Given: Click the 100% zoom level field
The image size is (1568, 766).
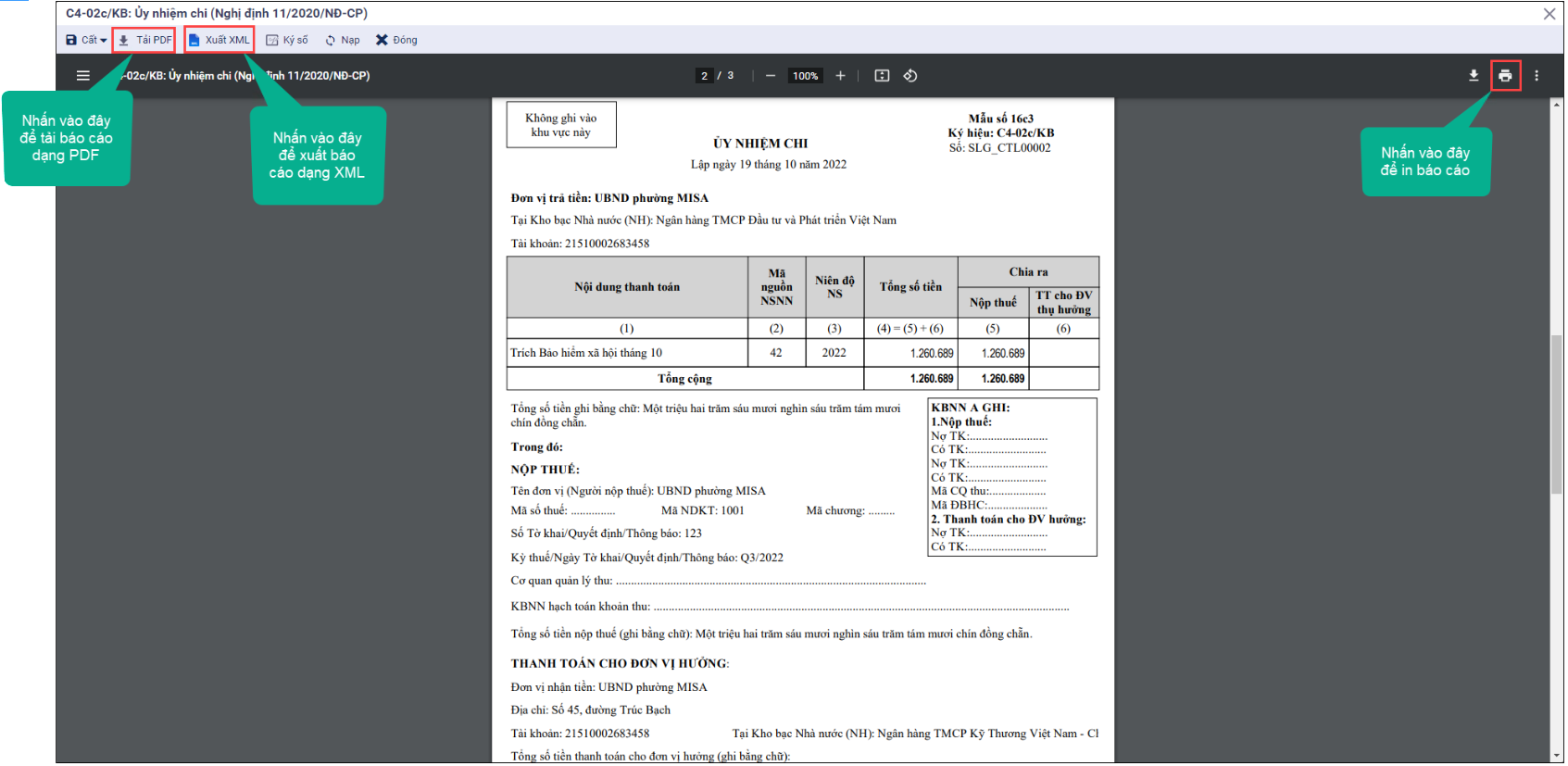Looking at the screenshot, I should [x=805, y=76].
